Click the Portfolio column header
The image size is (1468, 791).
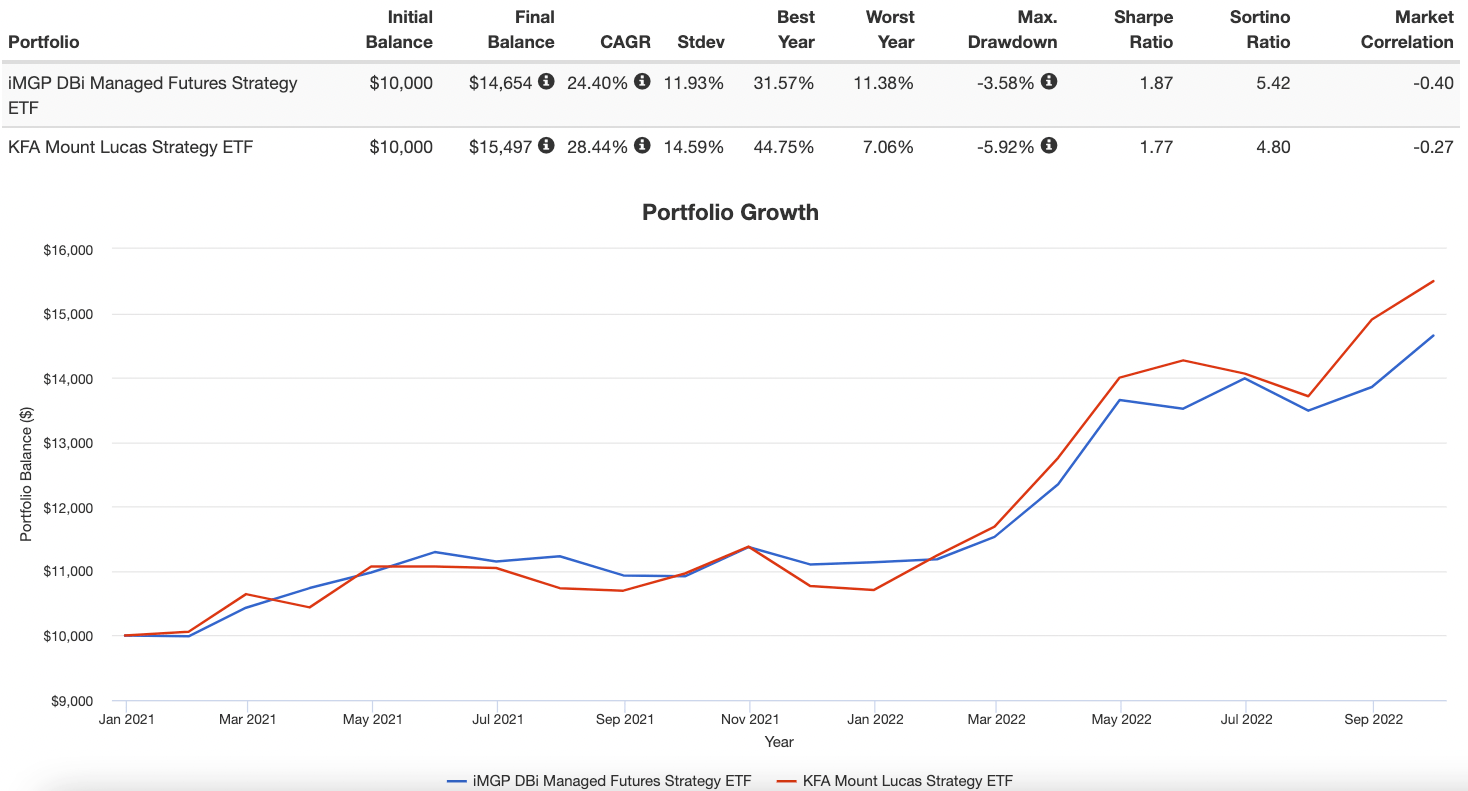(x=43, y=42)
